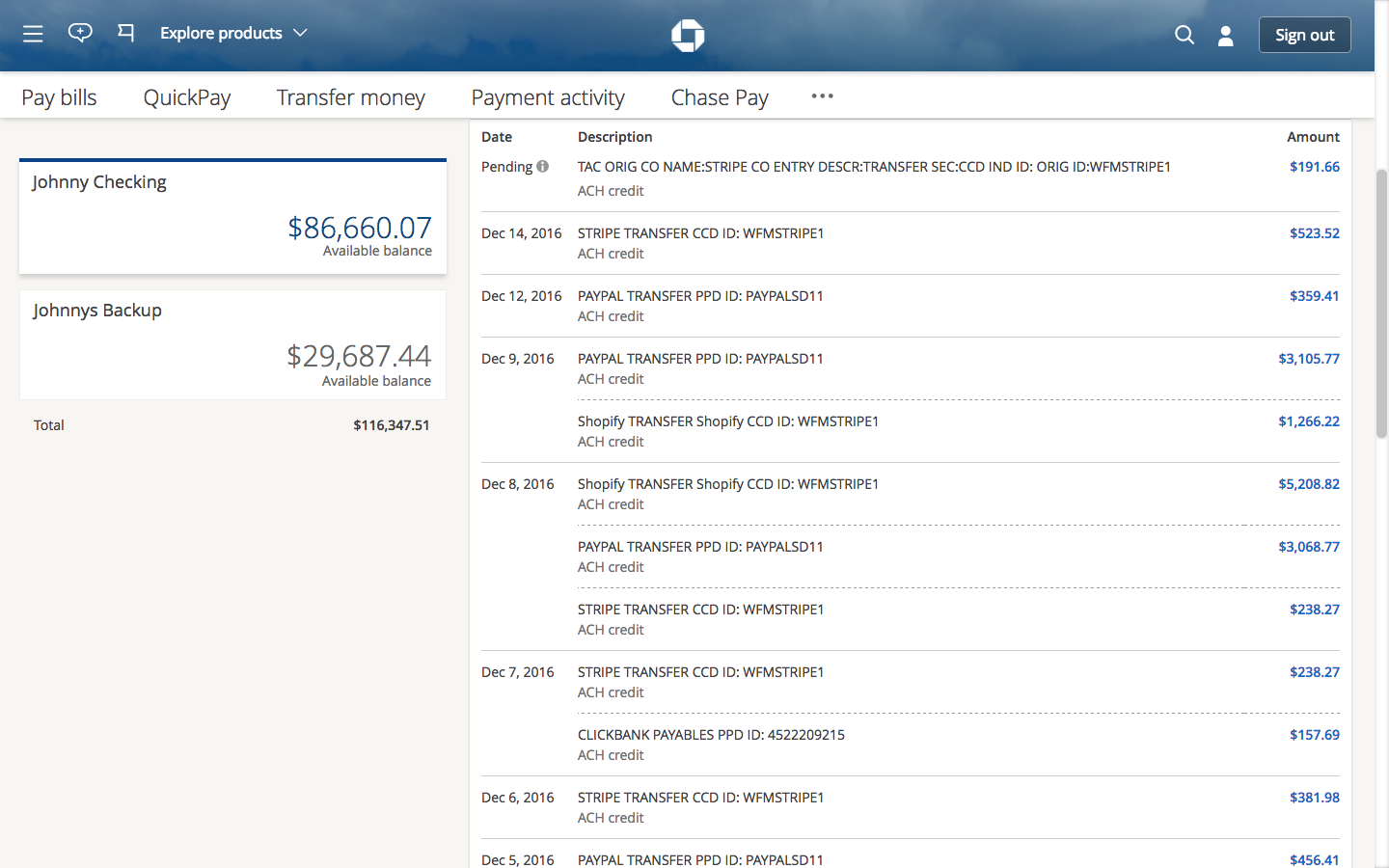Click the flag icon in the header
Image resolution: width=1389 pixels, height=868 pixels.
(125, 33)
